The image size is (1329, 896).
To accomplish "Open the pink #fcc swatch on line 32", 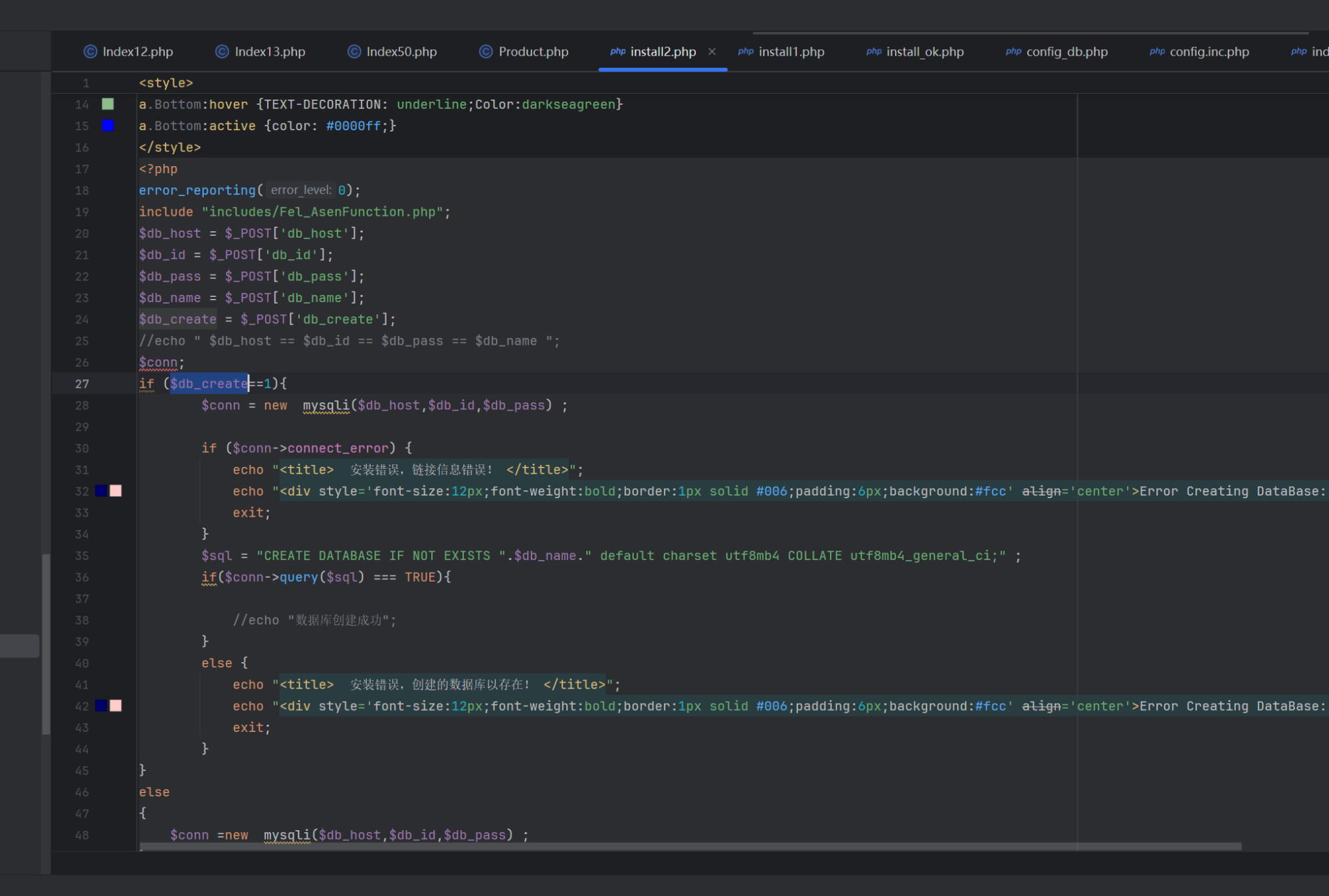I will click(x=116, y=491).
